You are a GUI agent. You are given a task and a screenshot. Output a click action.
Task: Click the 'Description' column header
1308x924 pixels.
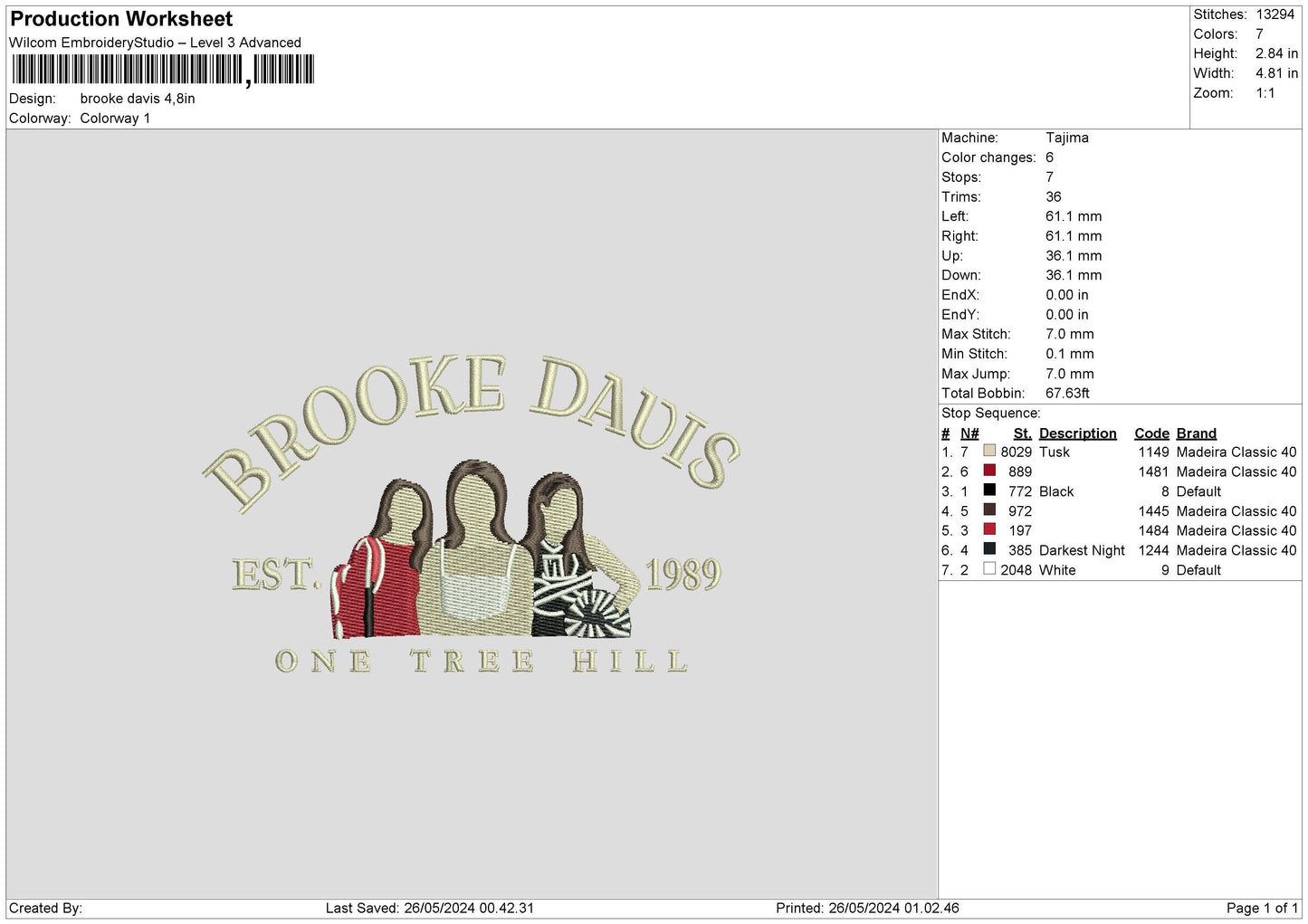[1078, 433]
